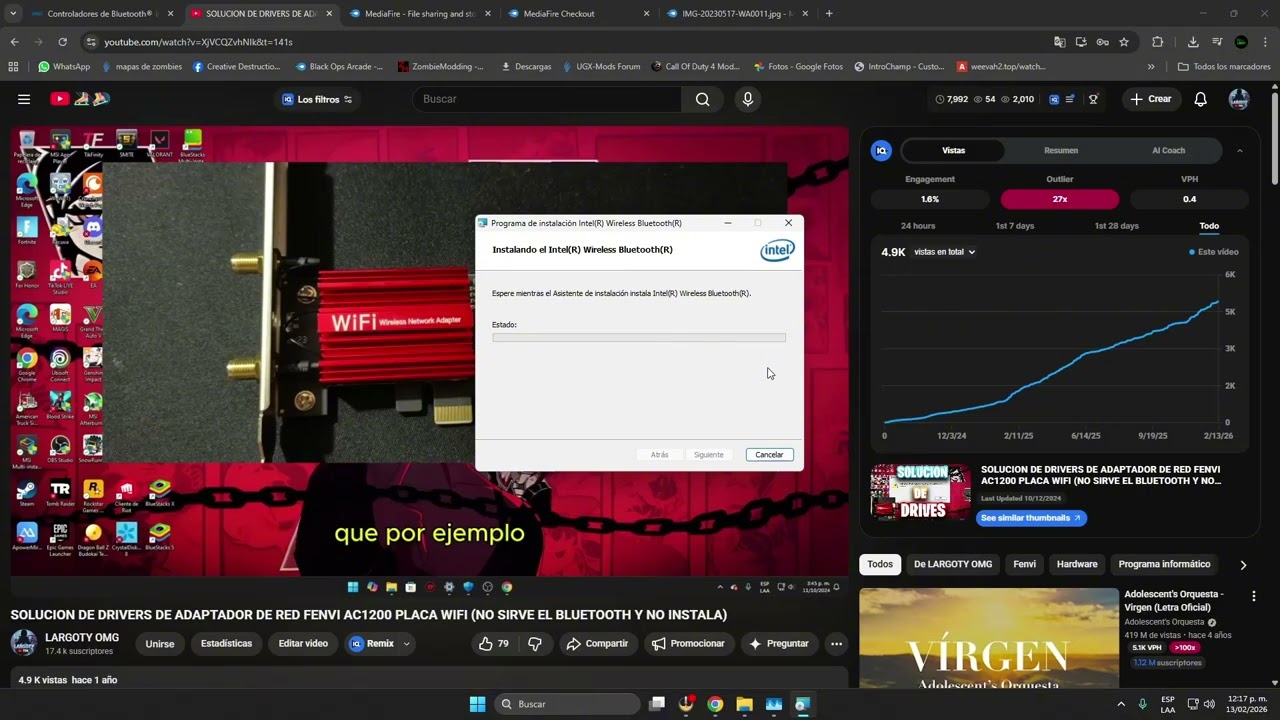1280x720 pixels.
Task: Open the YouTube hamburger guide menu
Action: 24,99
